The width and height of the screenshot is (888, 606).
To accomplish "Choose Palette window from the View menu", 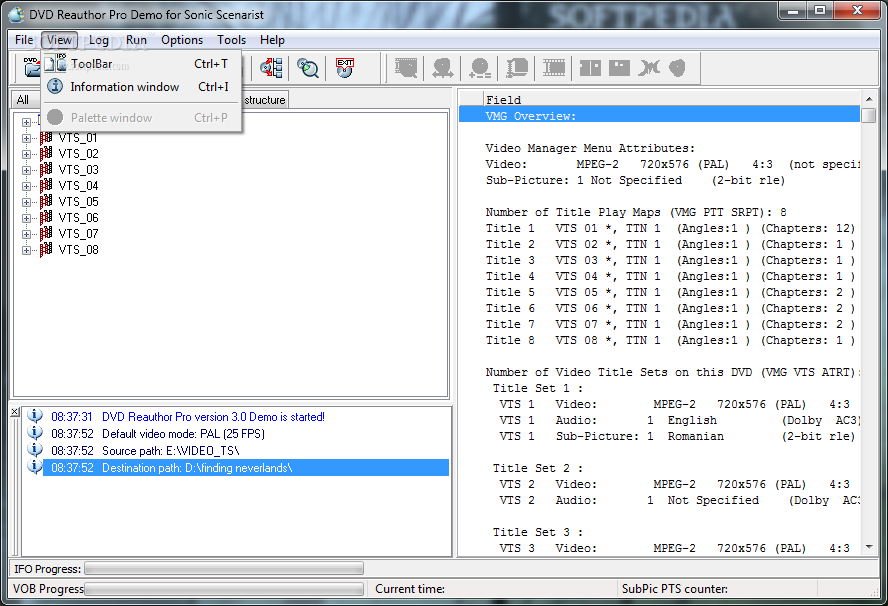I will point(142,117).
